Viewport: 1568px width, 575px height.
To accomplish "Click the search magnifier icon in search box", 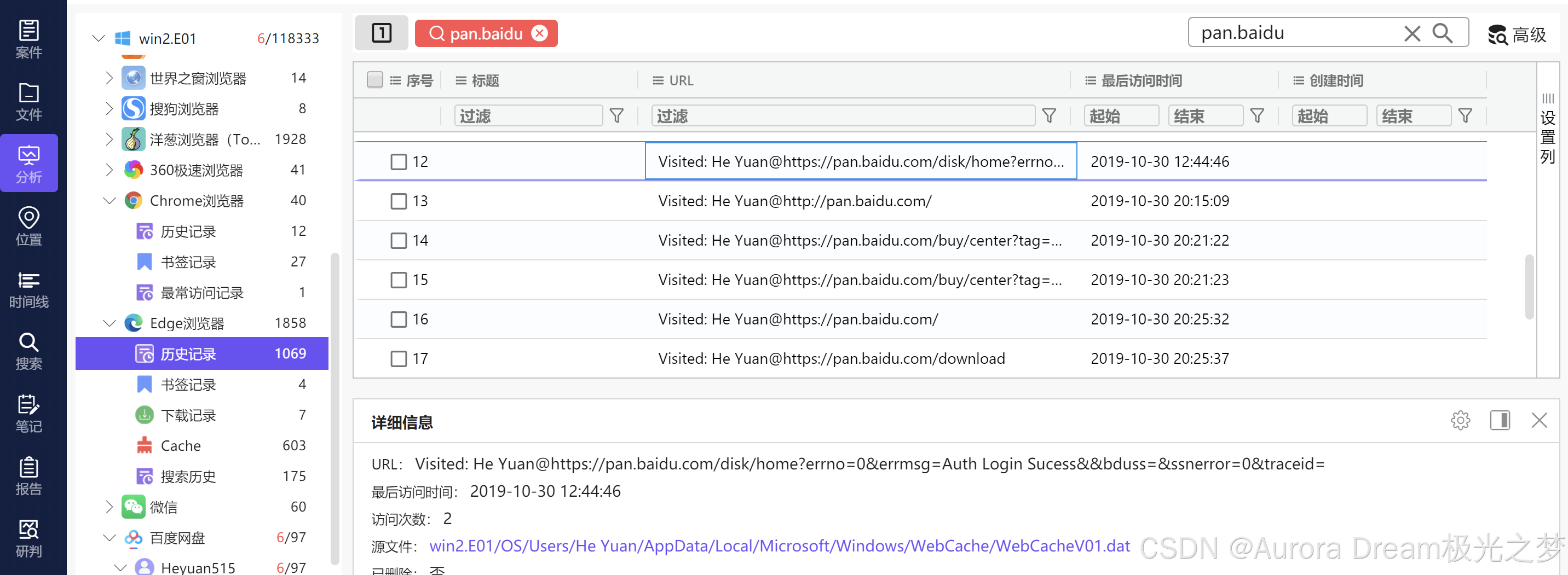I will click(1443, 33).
